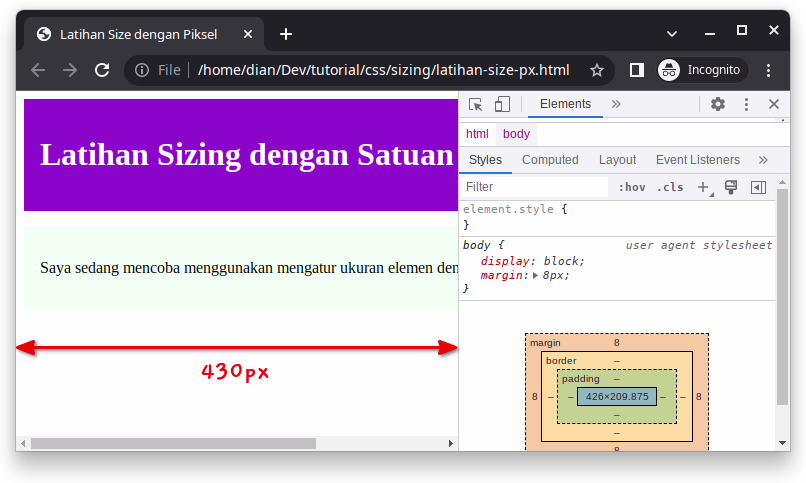This screenshot has width=806, height=483.
Task: Toggle the computed styles sidebar icon
Action: coord(758,187)
